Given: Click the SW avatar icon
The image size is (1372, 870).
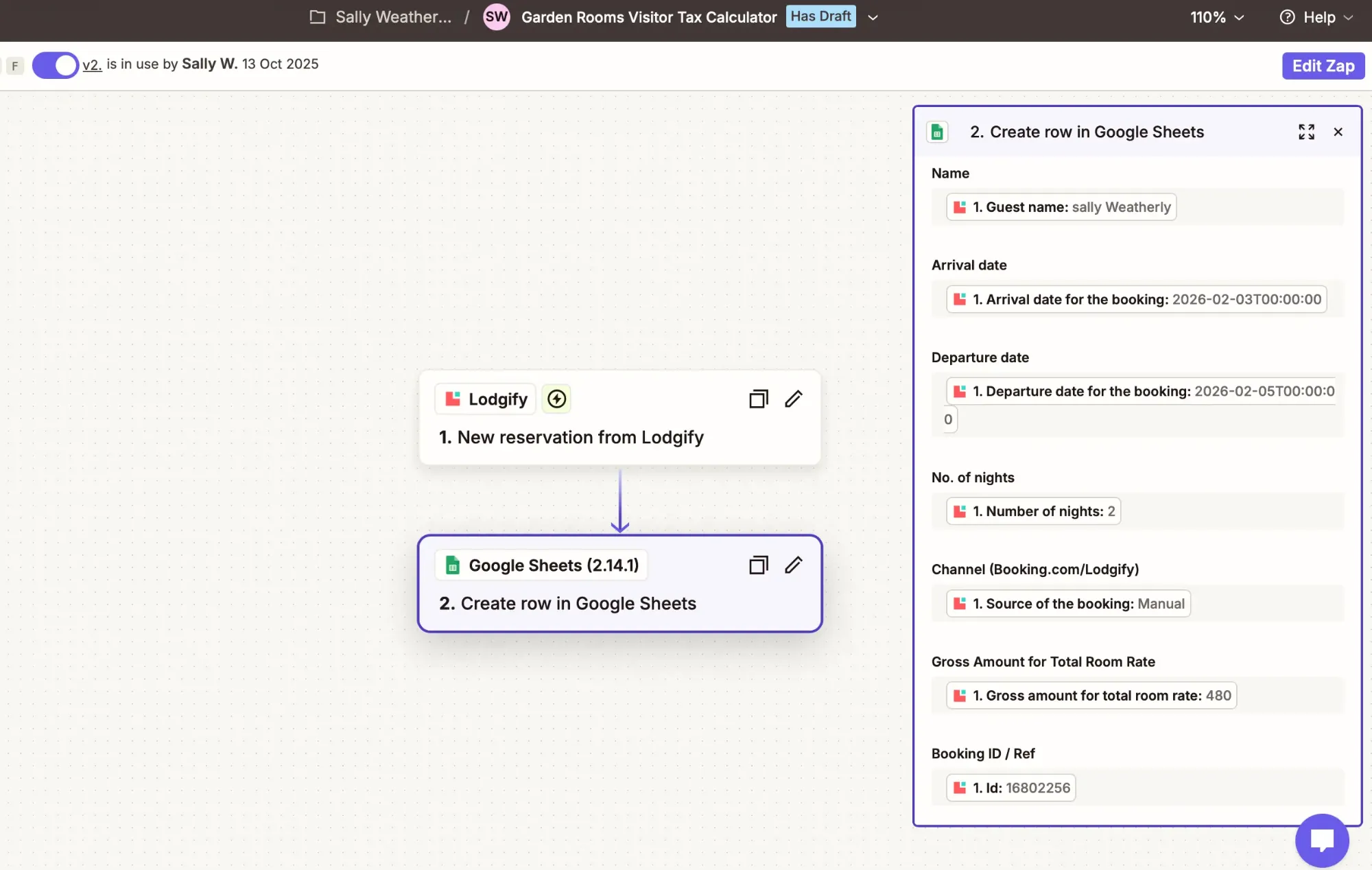Looking at the screenshot, I should point(496,17).
